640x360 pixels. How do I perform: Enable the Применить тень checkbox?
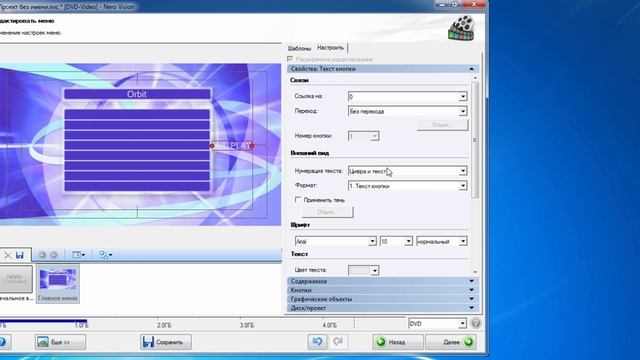pyautogui.click(x=298, y=200)
